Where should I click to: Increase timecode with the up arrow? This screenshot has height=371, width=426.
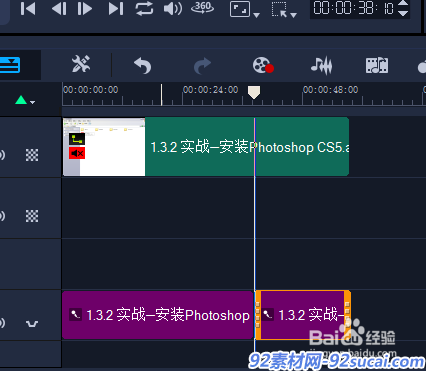[x=403, y=4]
